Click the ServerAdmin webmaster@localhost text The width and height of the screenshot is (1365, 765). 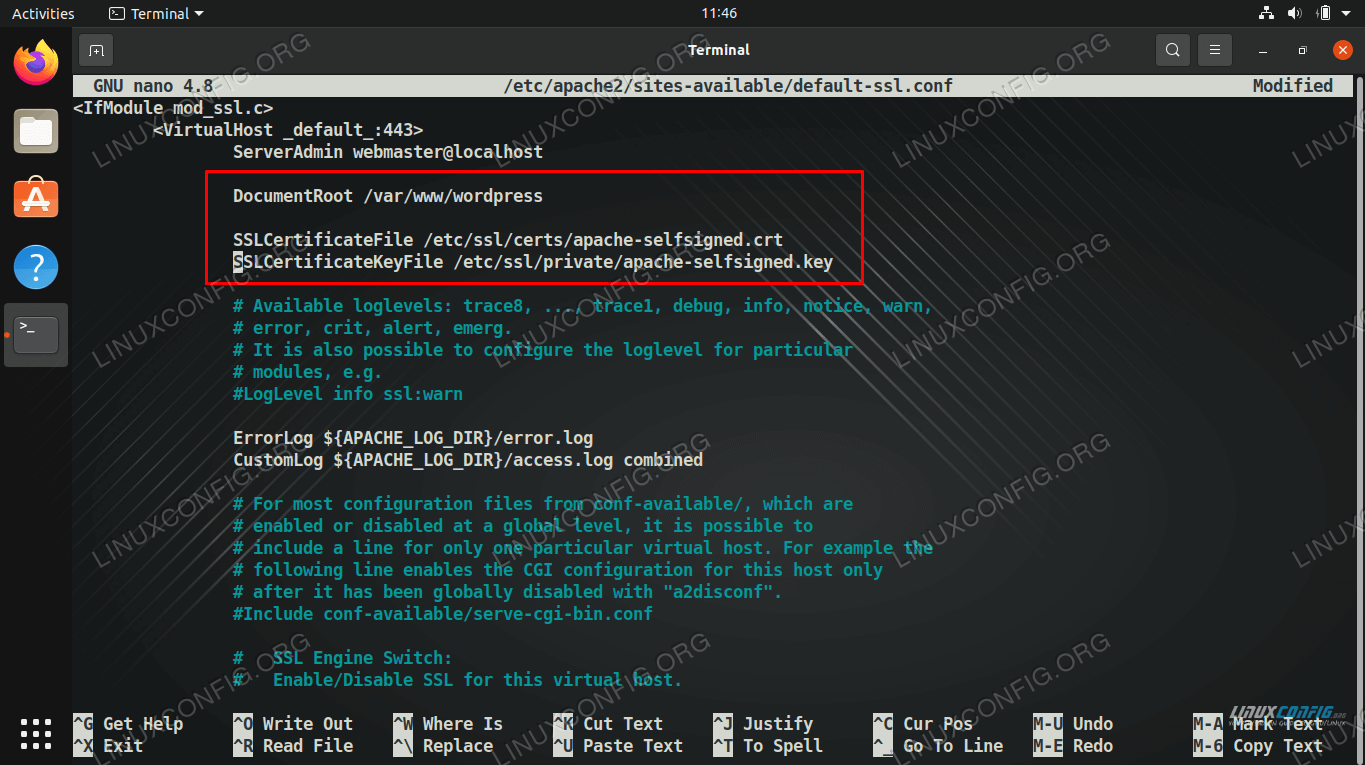pyautogui.click(x=387, y=152)
